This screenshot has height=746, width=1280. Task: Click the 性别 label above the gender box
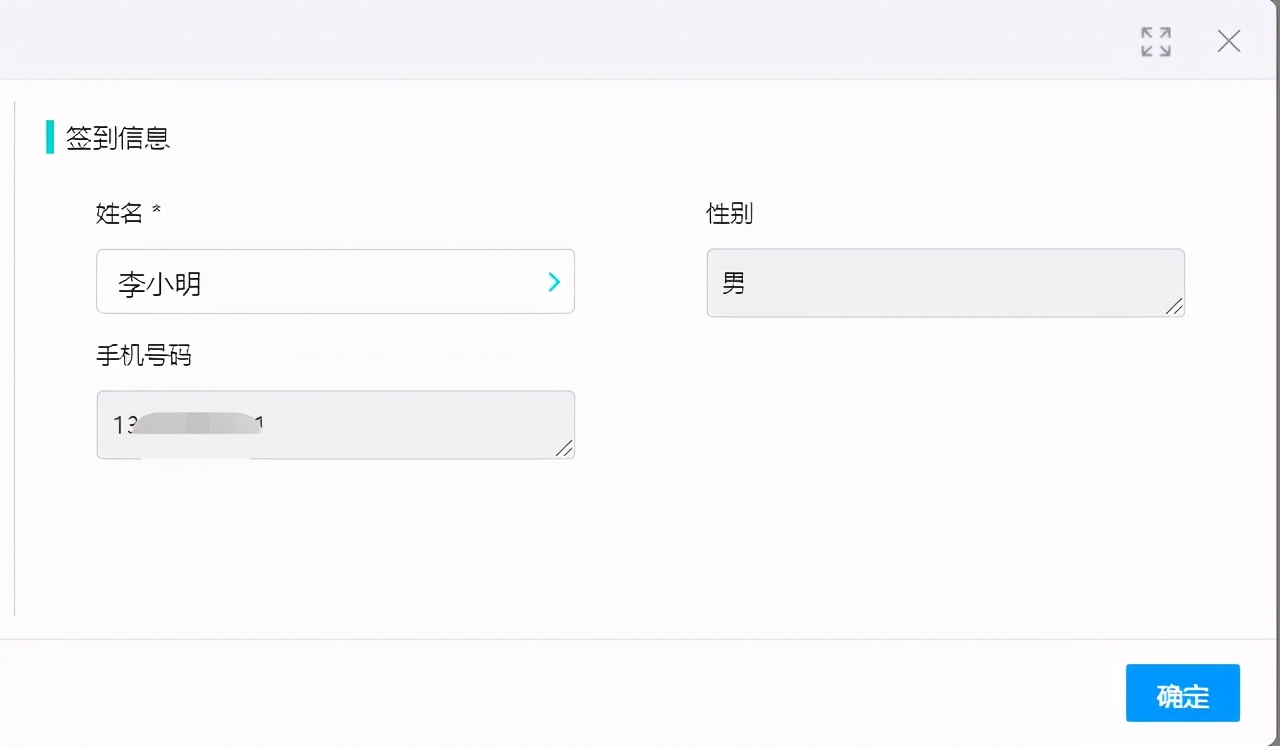[729, 213]
